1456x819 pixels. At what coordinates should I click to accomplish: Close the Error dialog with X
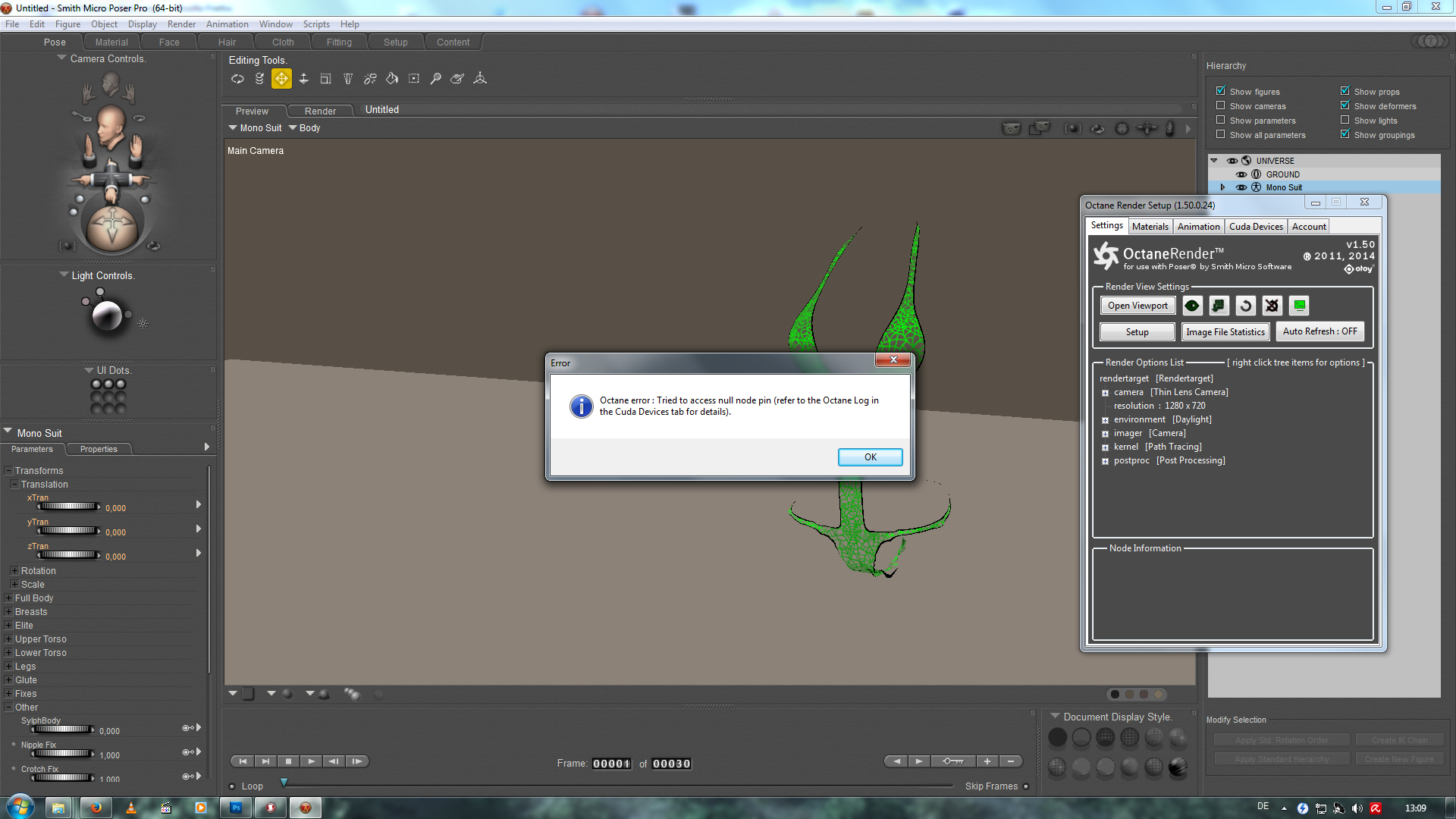point(893,360)
